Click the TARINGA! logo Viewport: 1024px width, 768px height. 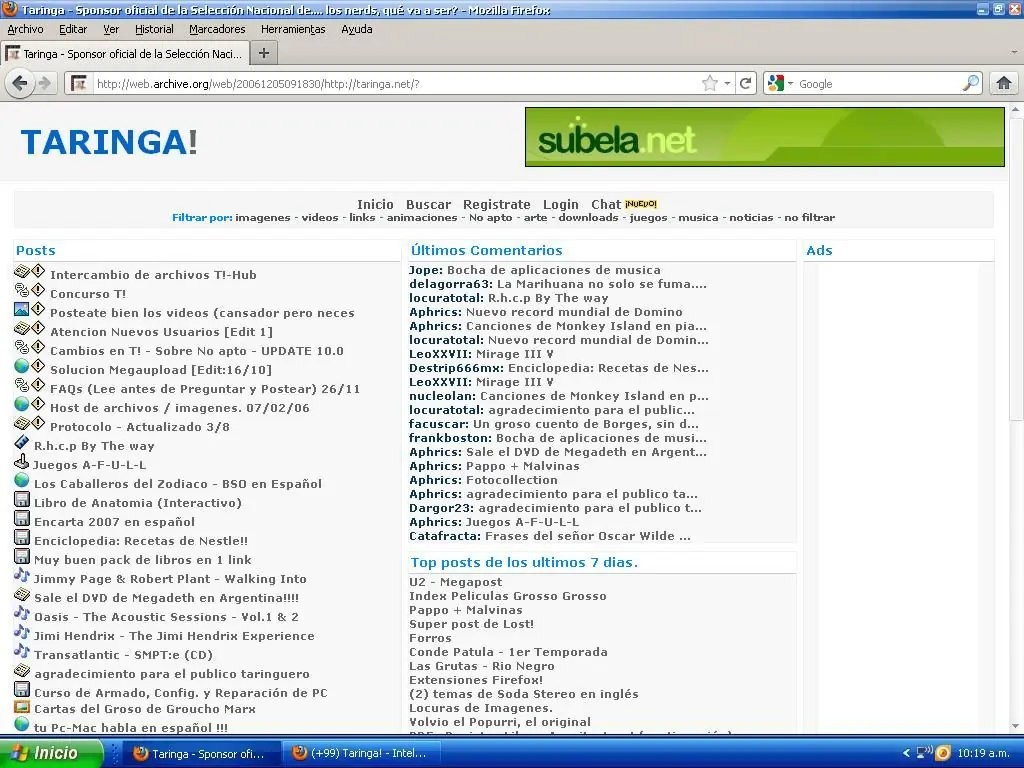point(109,142)
